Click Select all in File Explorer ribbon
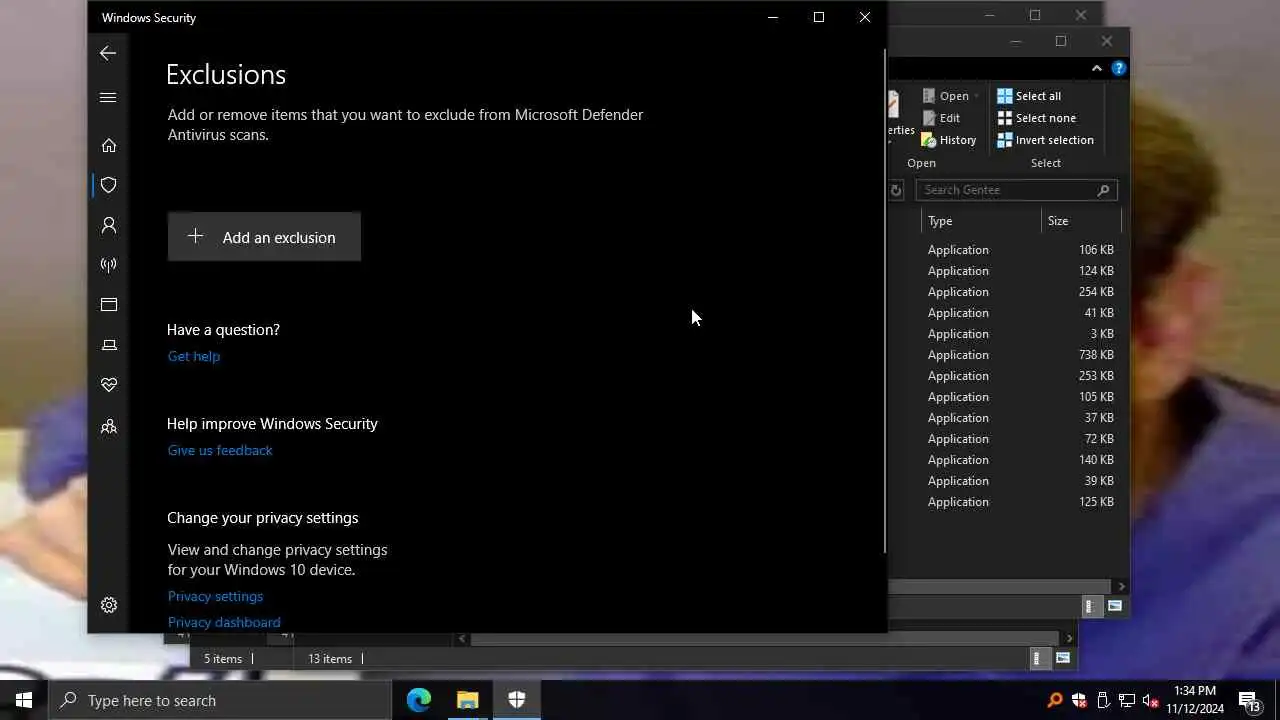Image resolution: width=1280 pixels, height=720 pixels. 1029,96
